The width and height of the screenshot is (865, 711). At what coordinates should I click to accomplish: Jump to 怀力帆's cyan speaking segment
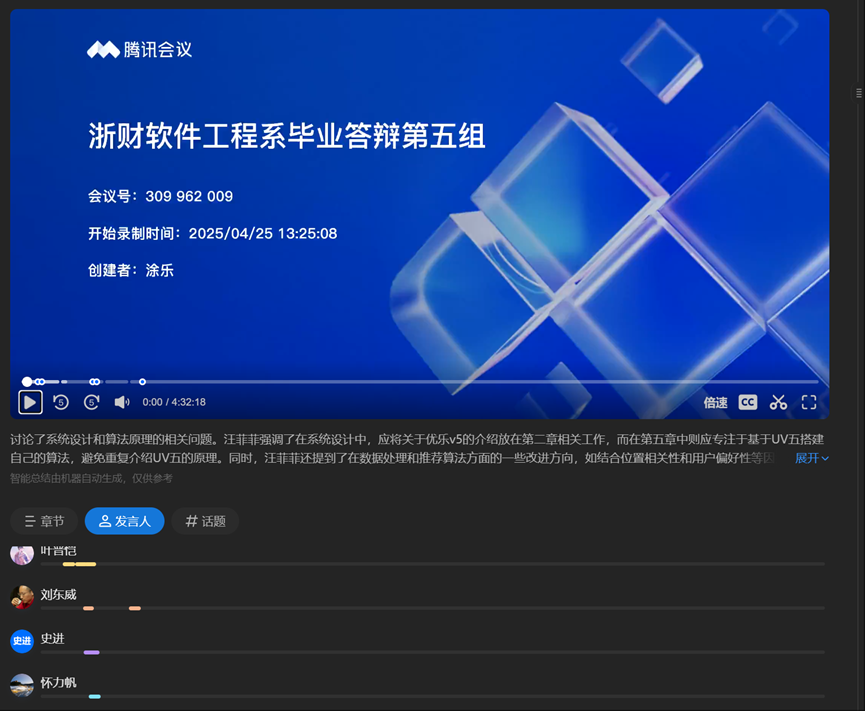[95, 696]
